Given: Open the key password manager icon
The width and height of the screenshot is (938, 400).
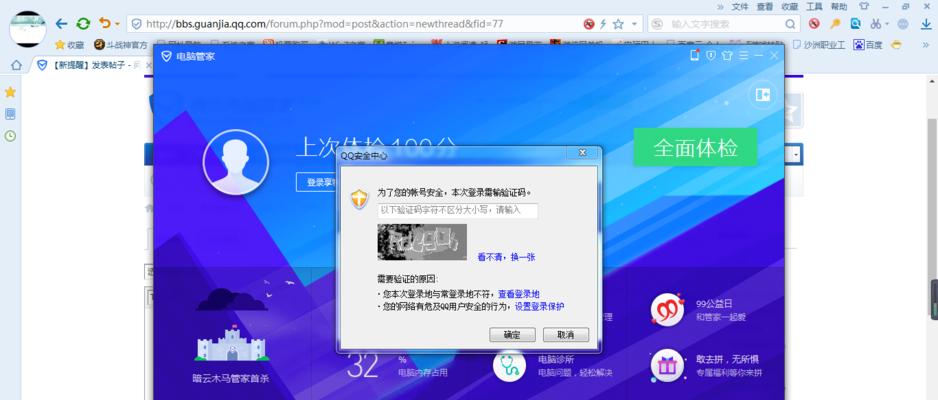Looking at the screenshot, I should [x=835, y=24].
